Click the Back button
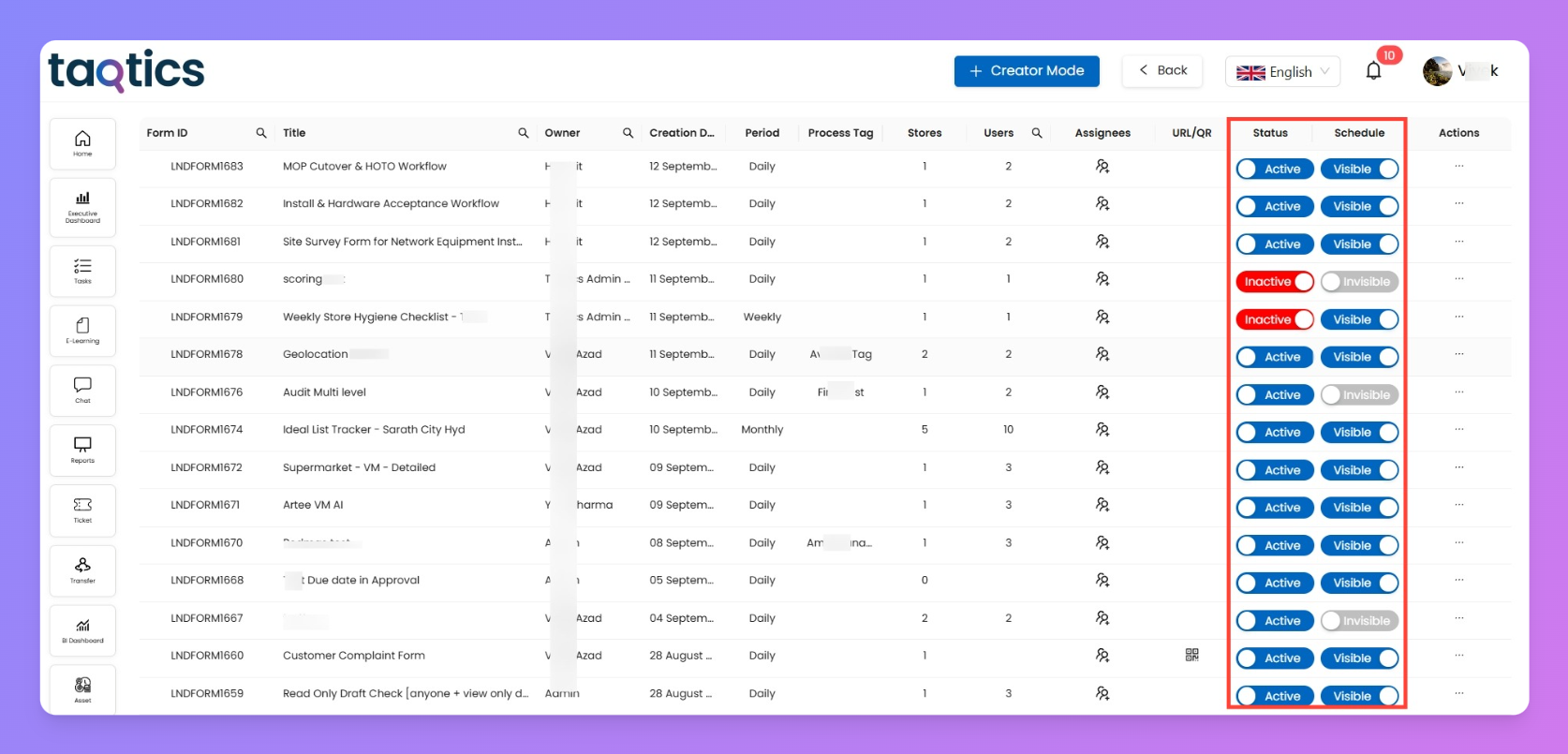The width and height of the screenshot is (1568, 754). pyautogui.click(x=1162, y=70)
